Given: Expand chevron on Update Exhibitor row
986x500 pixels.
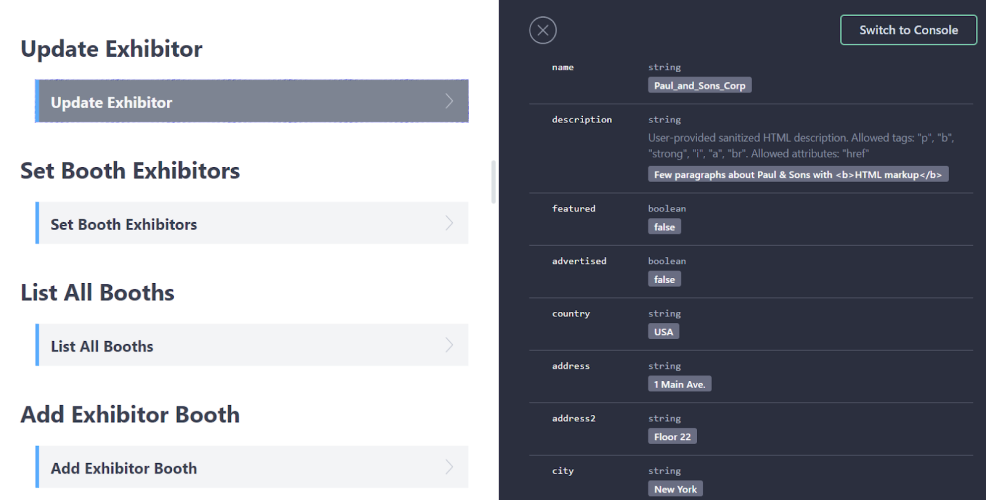Looking at the screenshot, I should pyautogui.click(x=449, y=101).
